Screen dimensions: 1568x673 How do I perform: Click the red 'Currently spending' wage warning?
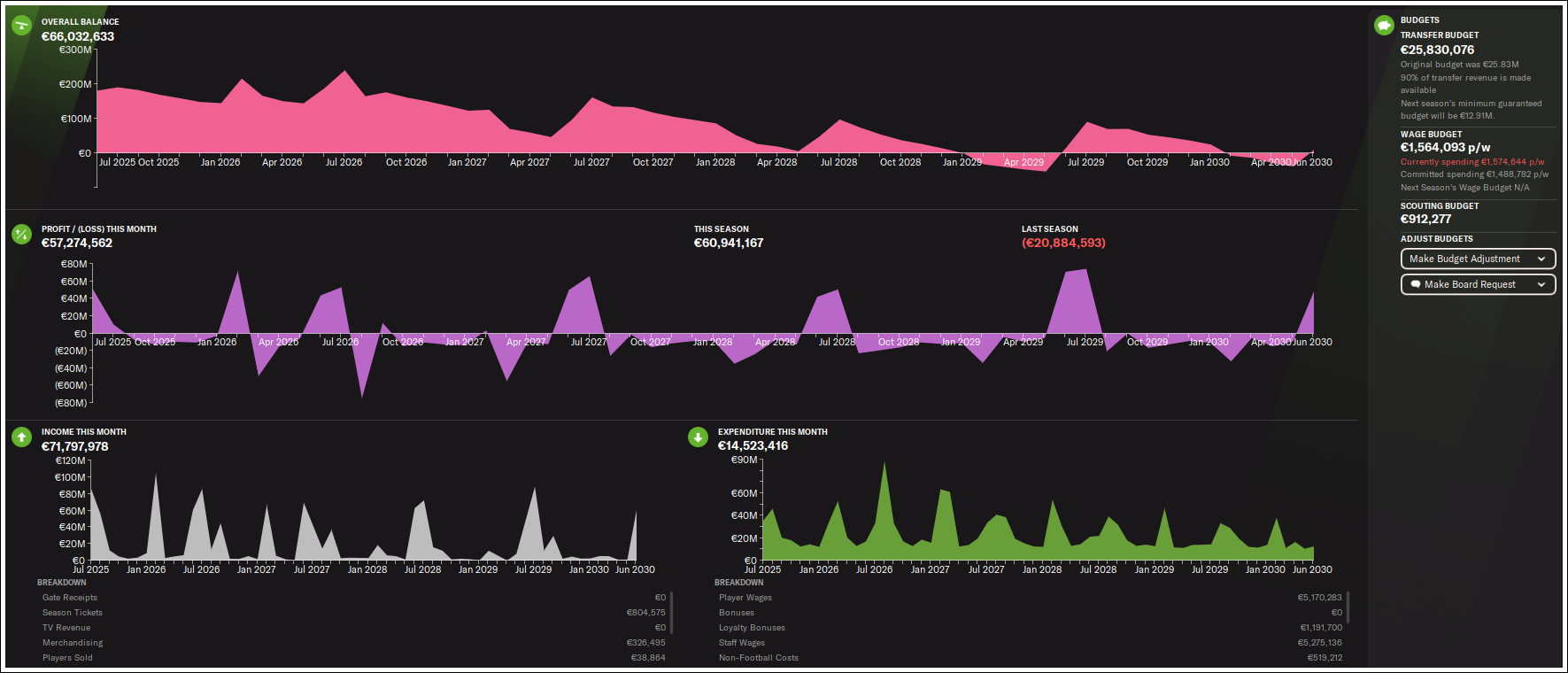coord(1472,162)
